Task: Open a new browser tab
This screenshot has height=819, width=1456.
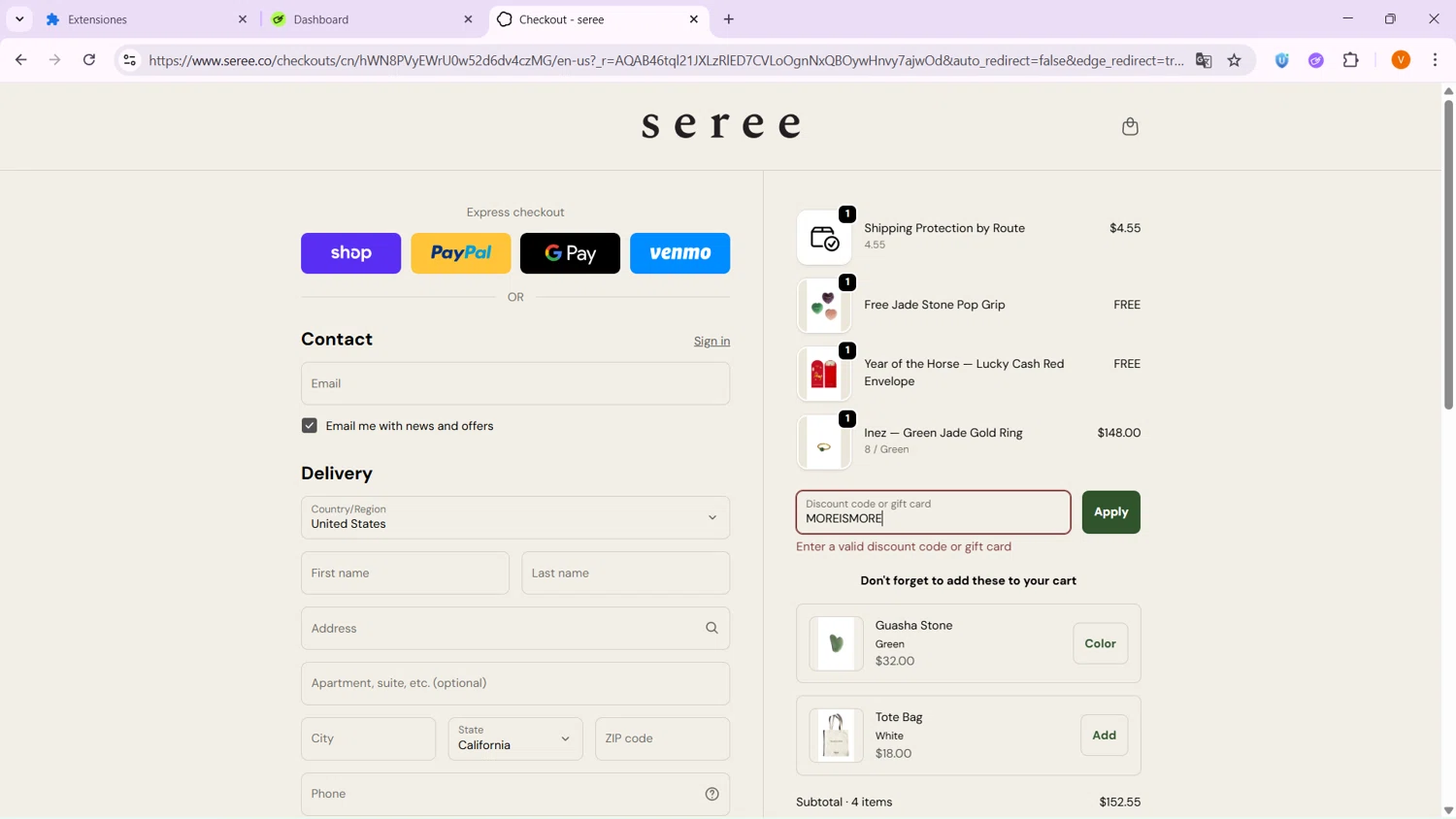Action: (729, 19)
